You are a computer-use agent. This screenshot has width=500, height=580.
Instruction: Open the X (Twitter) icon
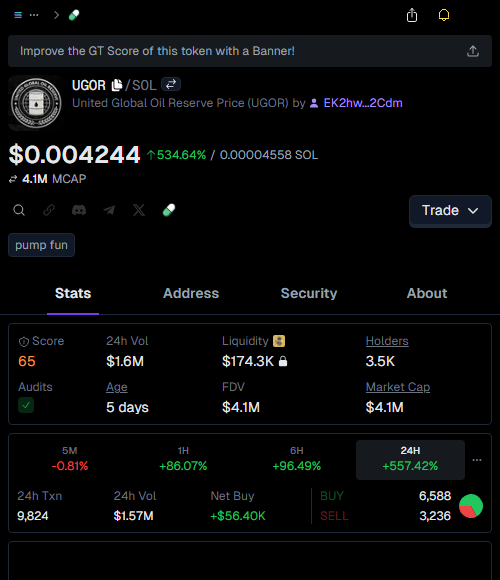pos(139,210)
